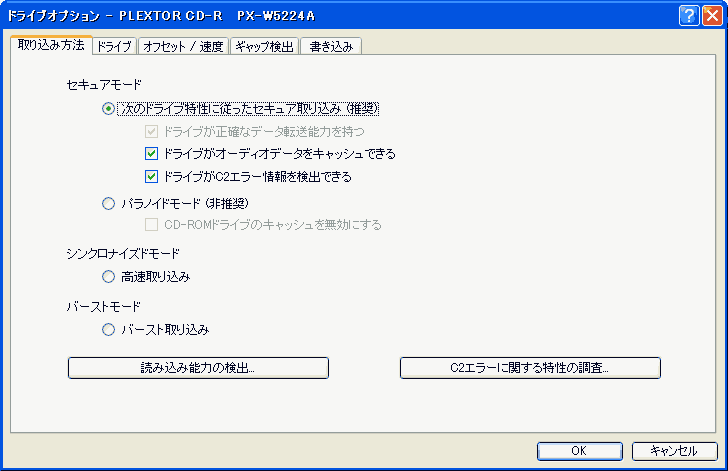
Task: Choose バースト取り込み radio option
Action: pyautogui.click(x=108, y=330)
